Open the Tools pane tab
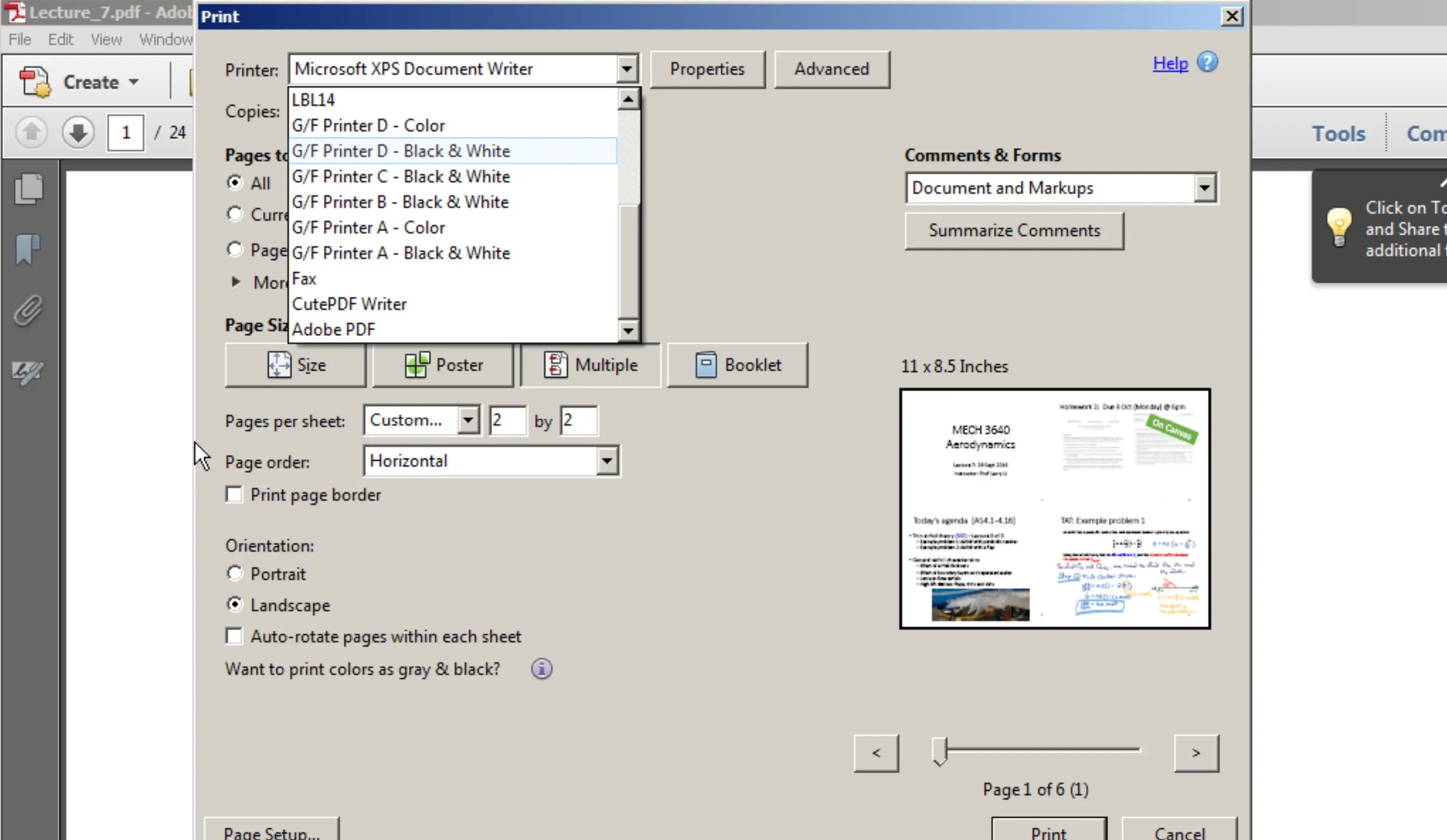The width and height of the screenshot is (1447, 840). (x=1338, y=134)
